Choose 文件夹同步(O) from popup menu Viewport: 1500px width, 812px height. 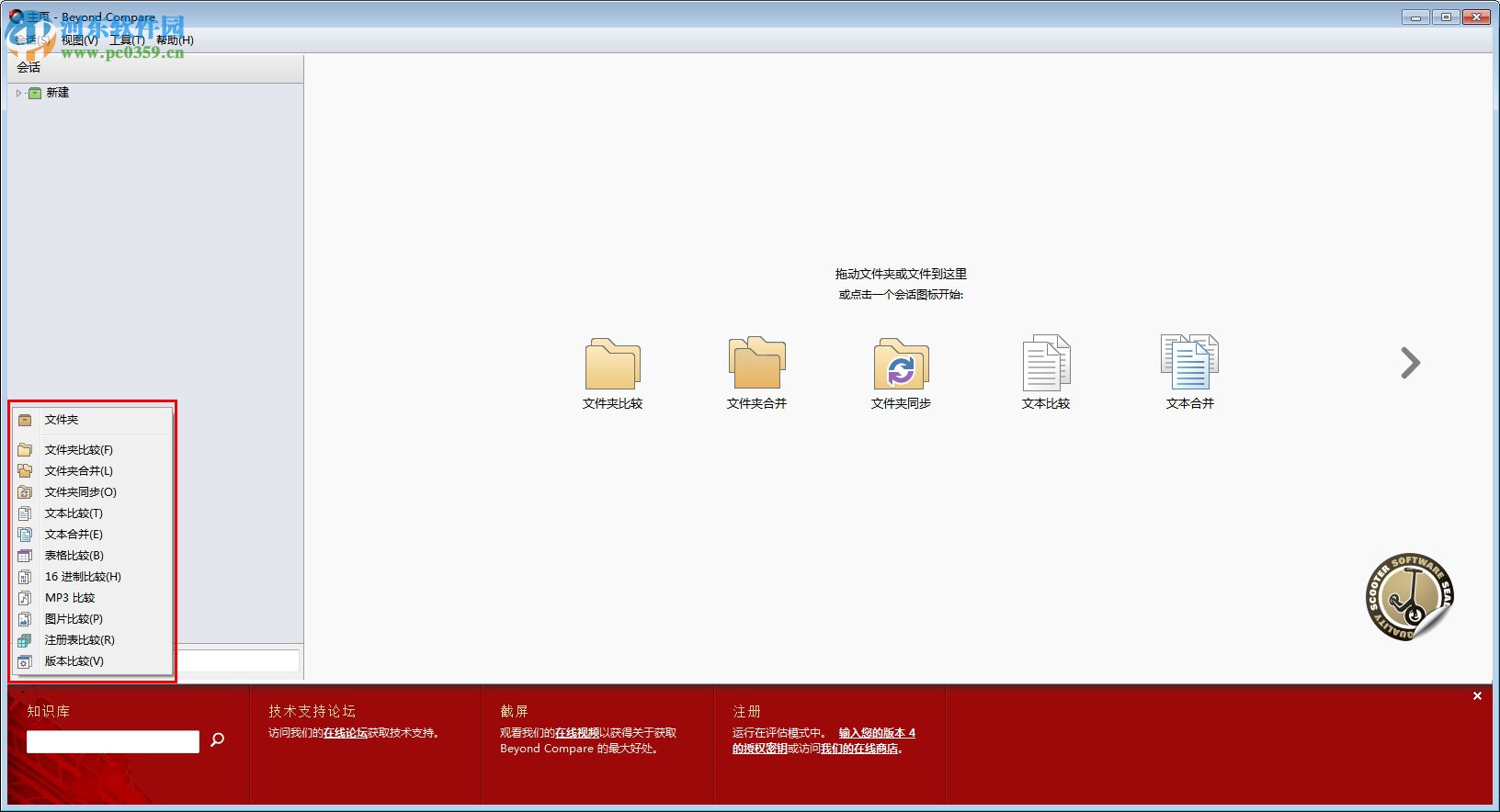tap(93, 492)
